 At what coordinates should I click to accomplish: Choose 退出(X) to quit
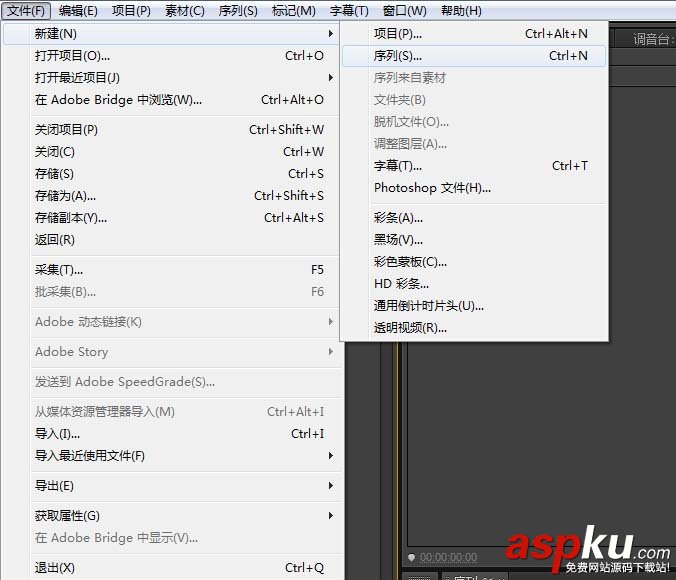coord(172,567)
